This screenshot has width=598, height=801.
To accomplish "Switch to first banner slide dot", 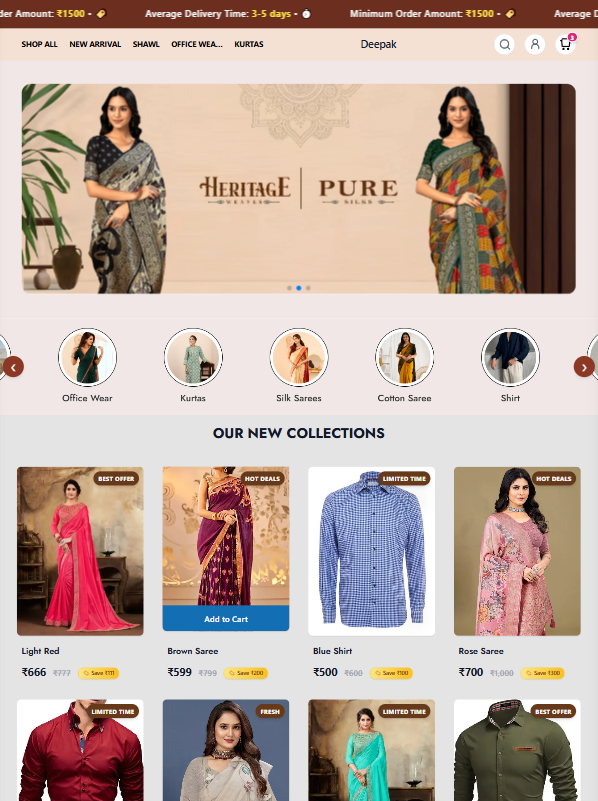I will 290,288.
